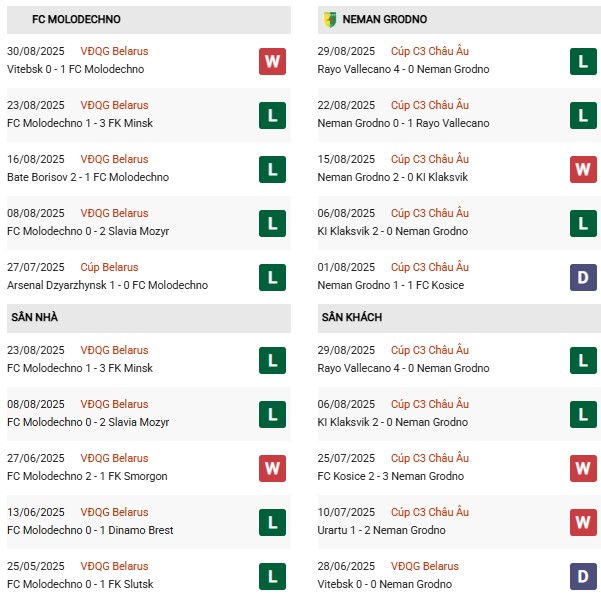Open Cúp C3 Châu Âu link dated 15/08/2025
The image size is (601, 598).
[430, 159]
